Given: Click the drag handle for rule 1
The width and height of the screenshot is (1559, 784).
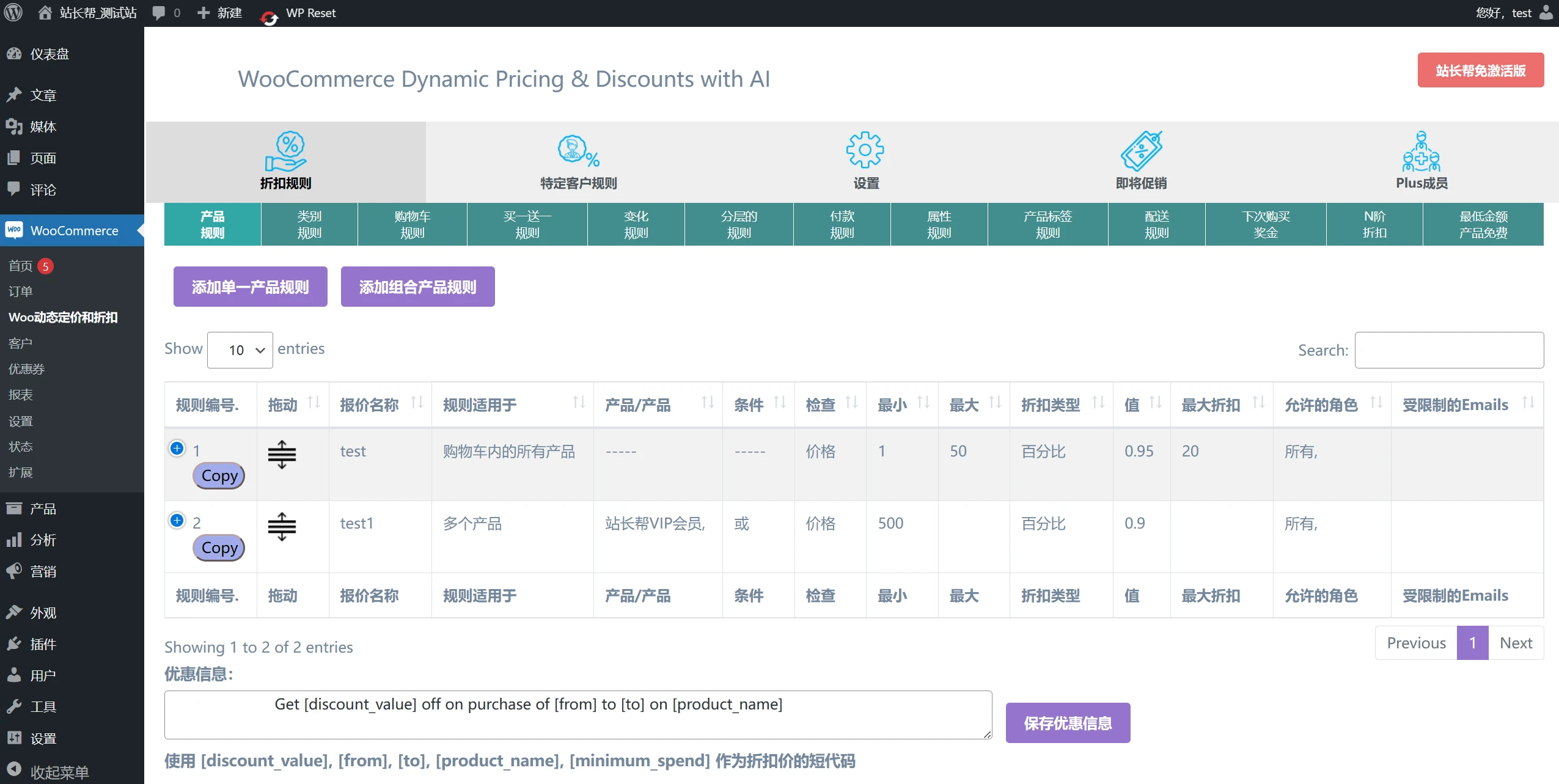Looking at the screenshot, I should (x=282, y=455).
